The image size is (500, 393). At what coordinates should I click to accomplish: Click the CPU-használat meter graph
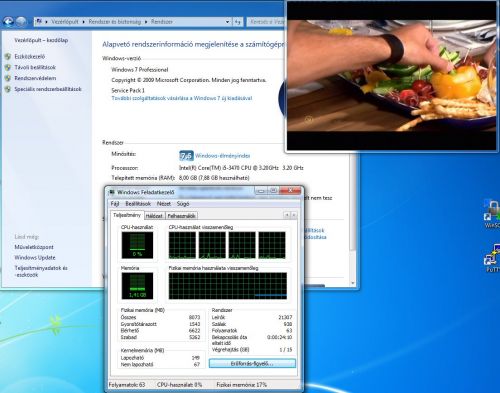tap(137, 245)
